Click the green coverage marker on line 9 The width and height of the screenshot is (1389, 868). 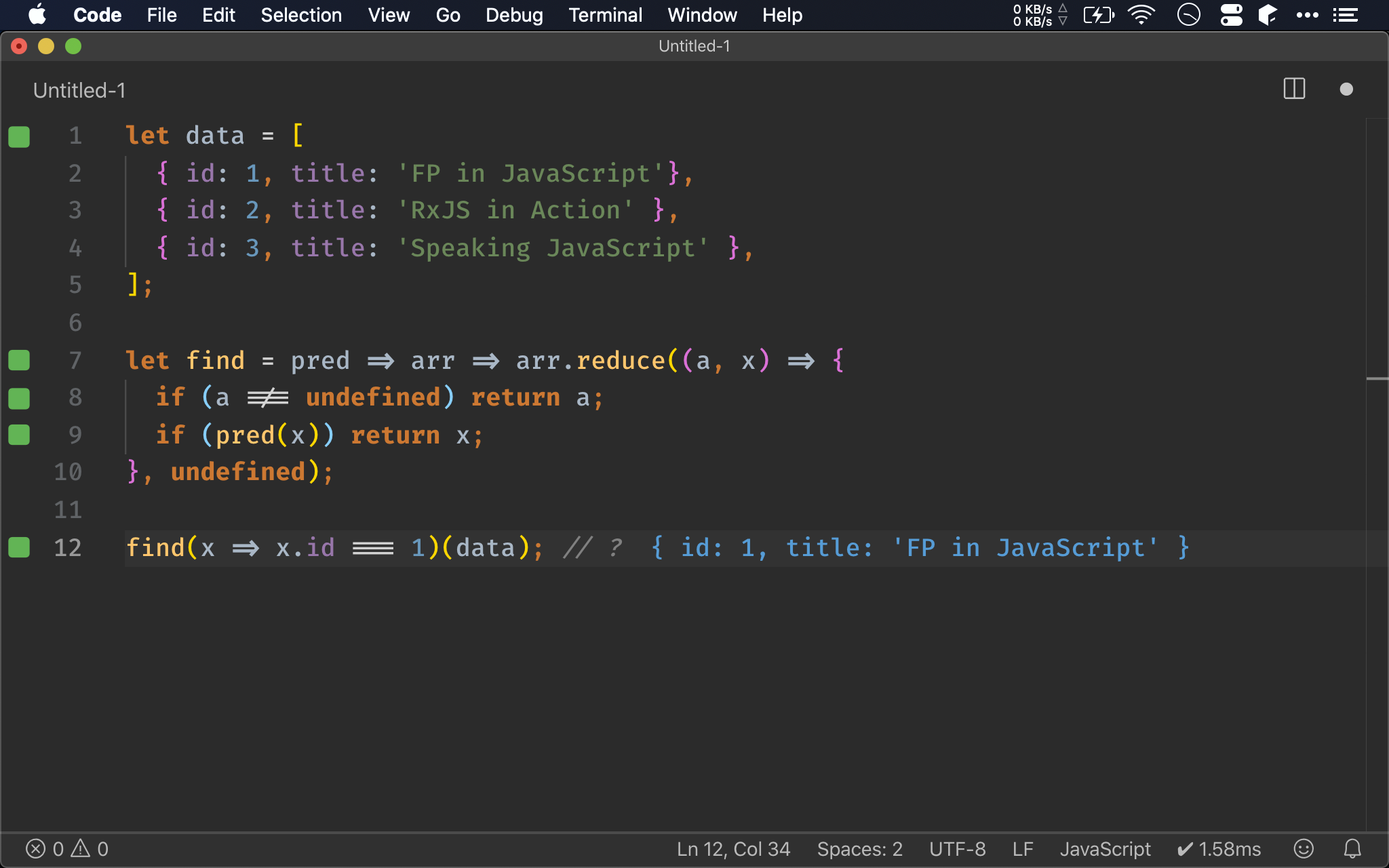tap(19, 435)
